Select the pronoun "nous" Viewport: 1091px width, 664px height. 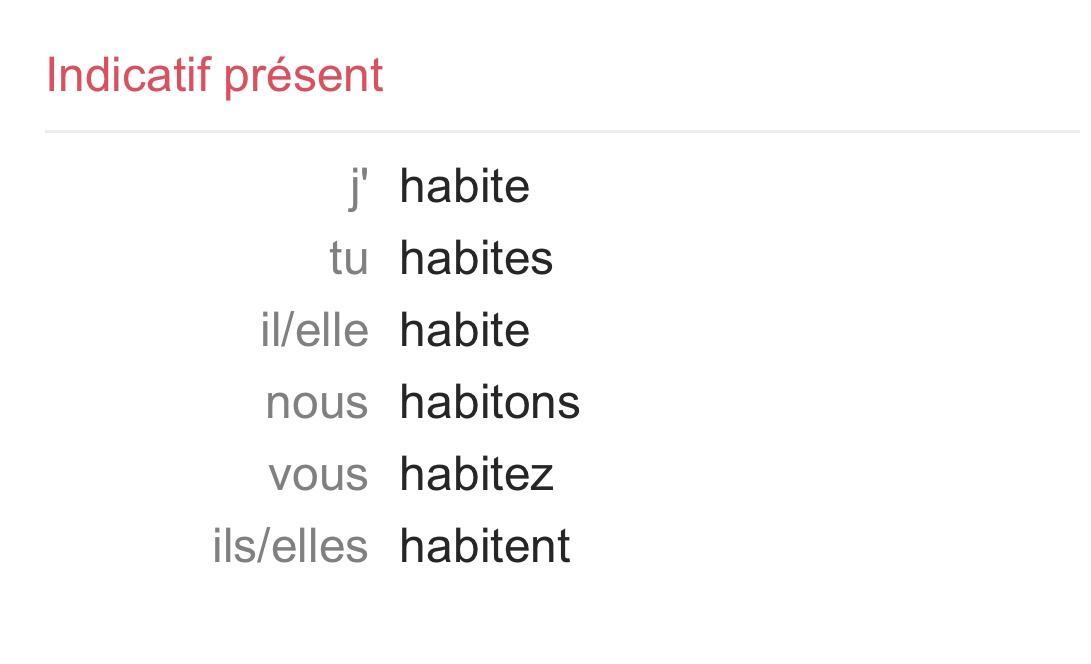click(317, 403)
